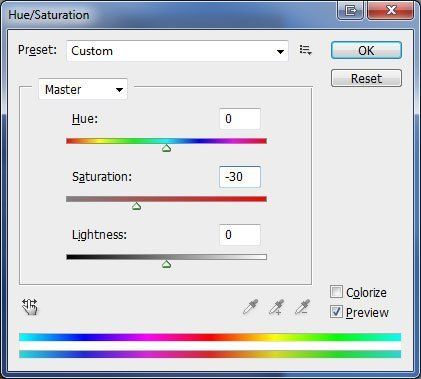Click the Lightness label text

point(99,235)
